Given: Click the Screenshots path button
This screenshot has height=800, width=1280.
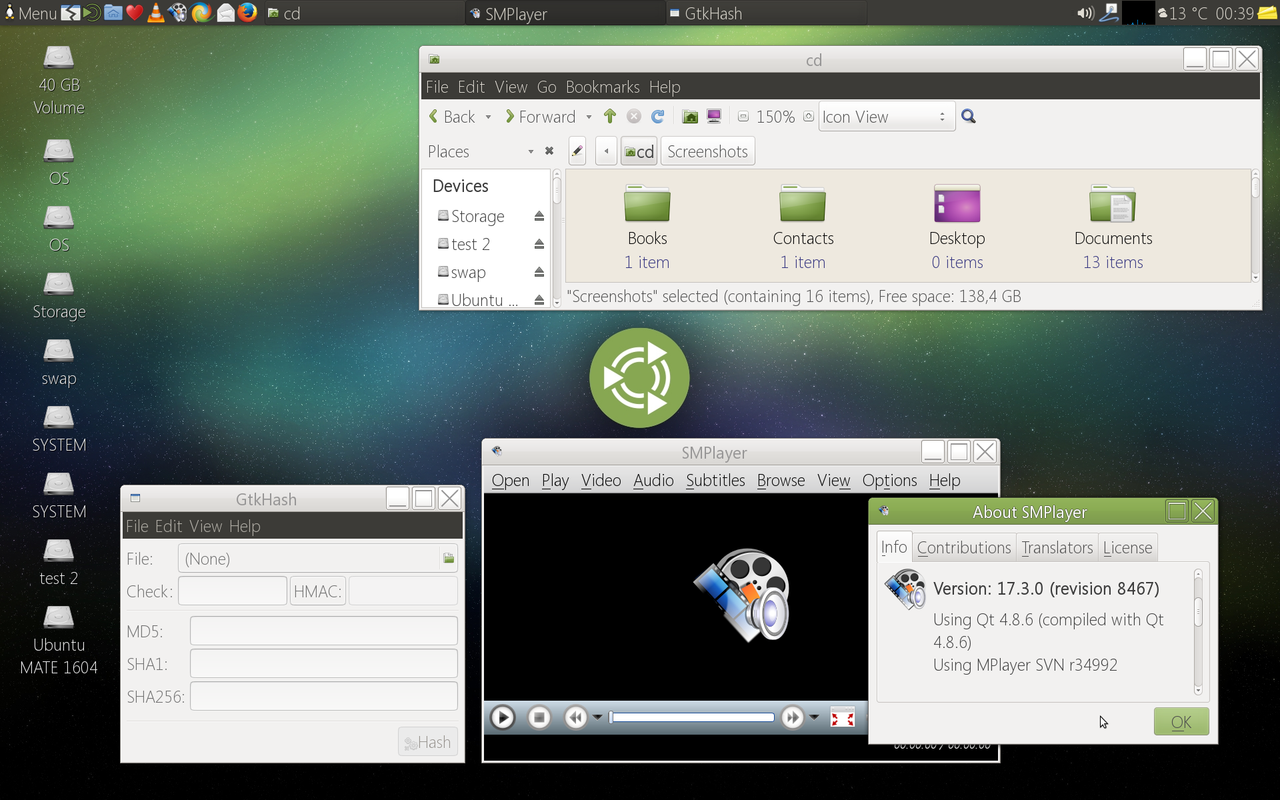Looking at the screenshot, I should coord(708,151).
